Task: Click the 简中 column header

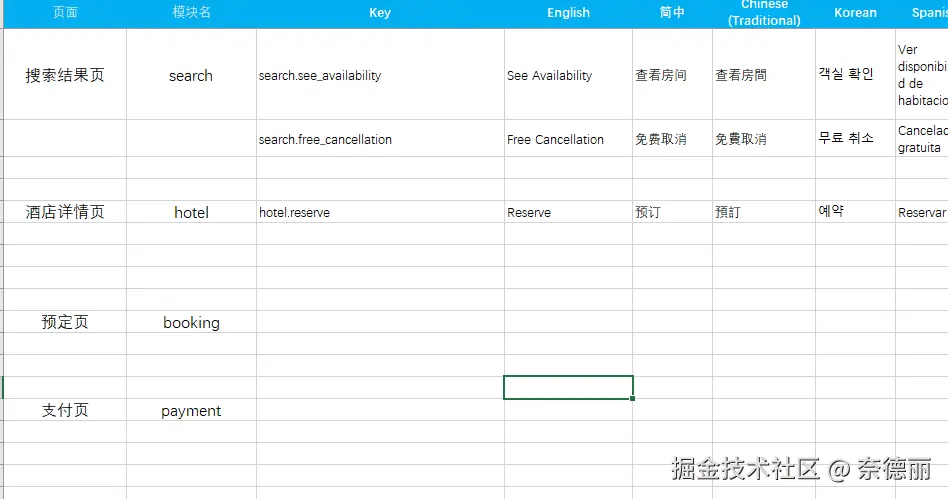Action: point(672,13)
